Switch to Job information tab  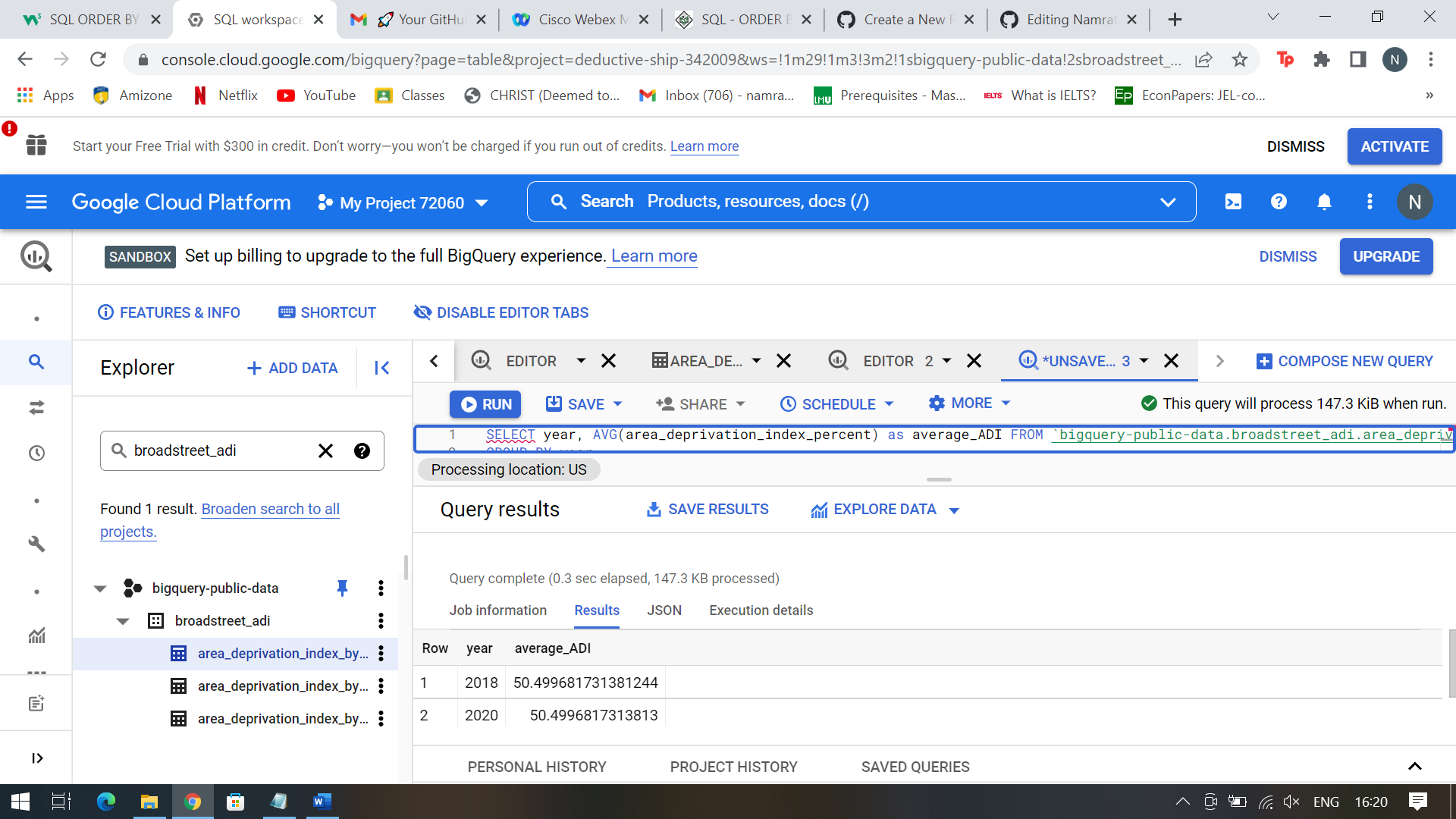pyautogui.click(x=497, y=610)
